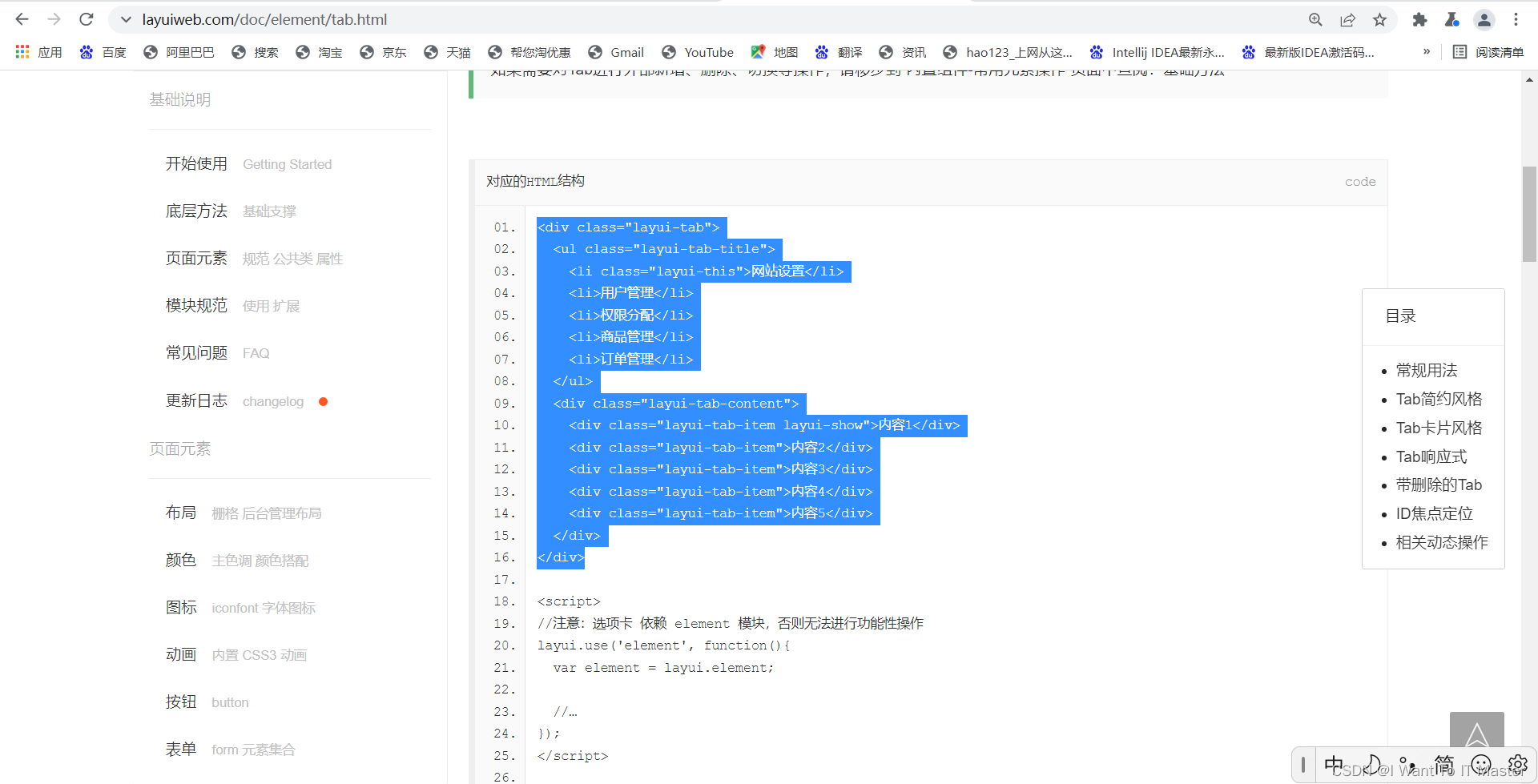Open the Chrome three-dot menu

pyautogui.click(x=1516, y=20)
